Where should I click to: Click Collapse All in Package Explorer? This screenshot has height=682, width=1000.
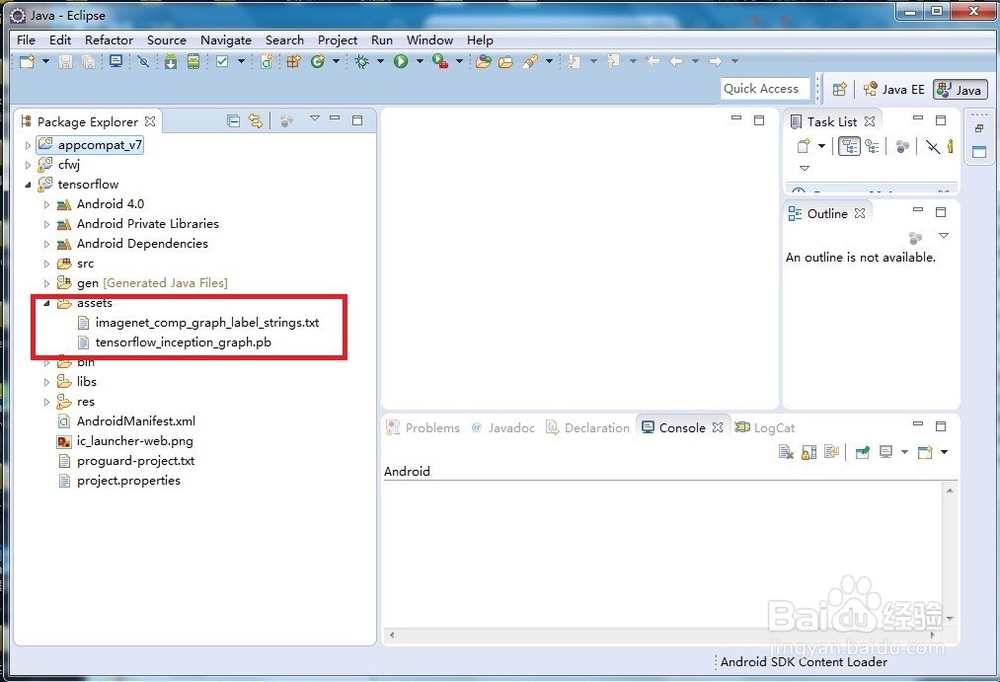[x=233, y=121]
